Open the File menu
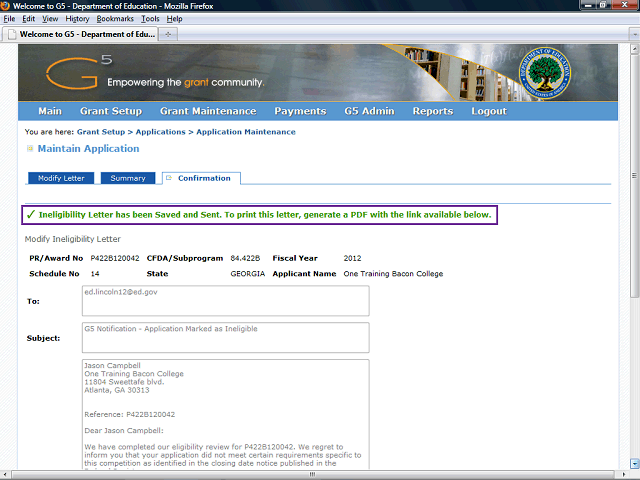640x480 pixels. pos(9,19)
